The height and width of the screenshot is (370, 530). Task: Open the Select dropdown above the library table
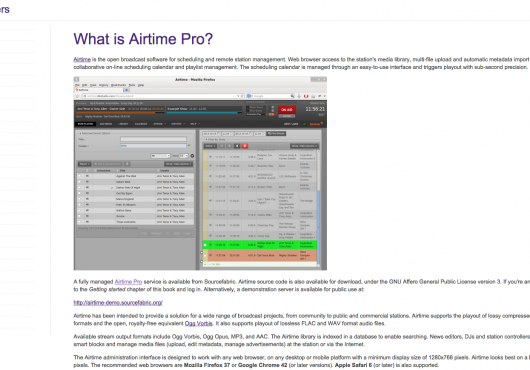point(84,164)
